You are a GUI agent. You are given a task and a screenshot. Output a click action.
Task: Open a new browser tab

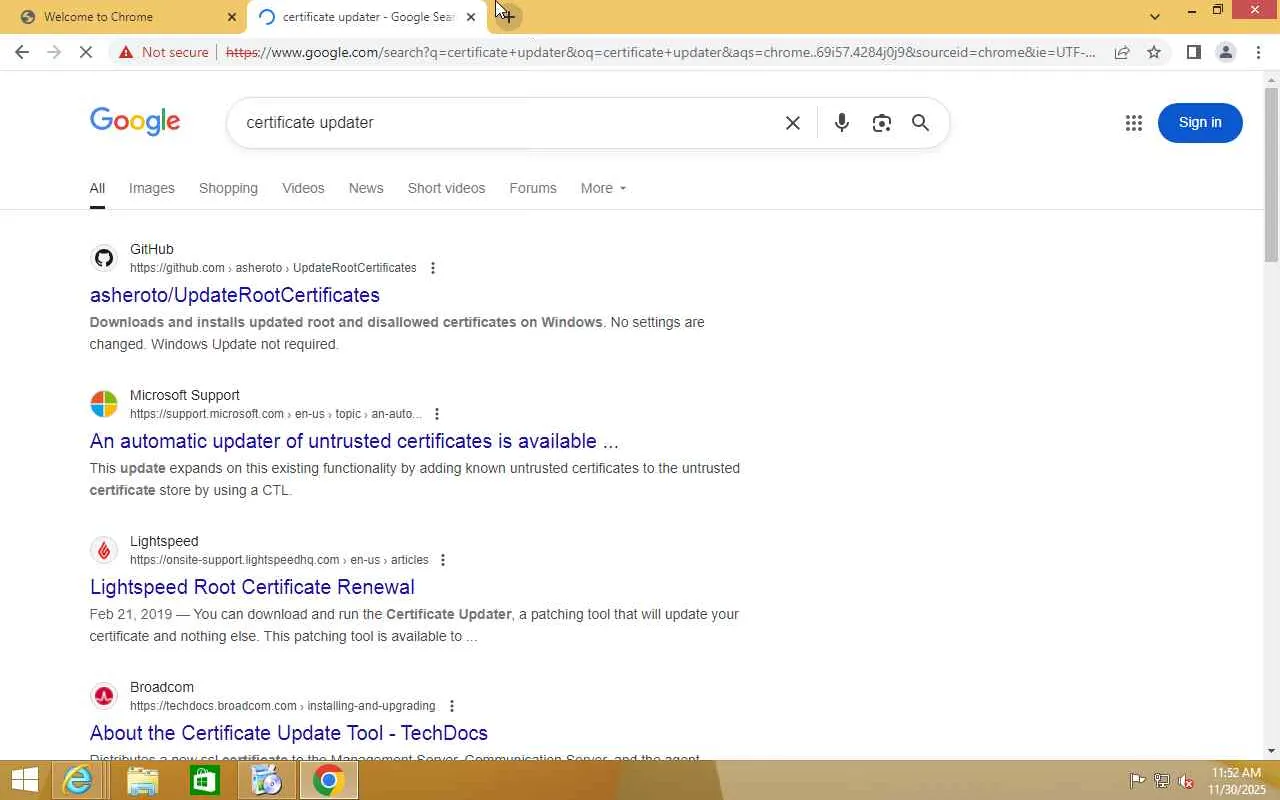coord(508,16)
